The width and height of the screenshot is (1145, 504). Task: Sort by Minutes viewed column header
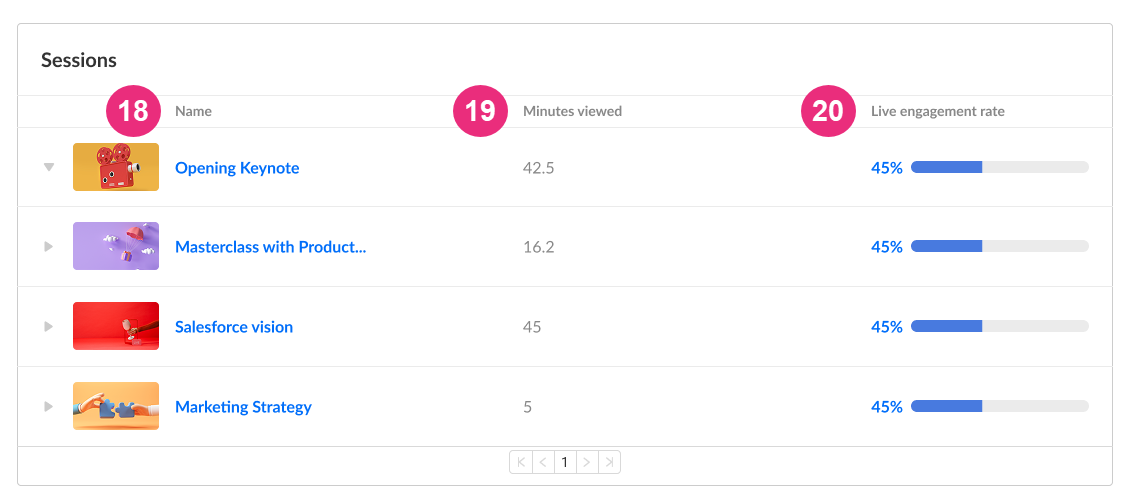click(x=572, y=112)
